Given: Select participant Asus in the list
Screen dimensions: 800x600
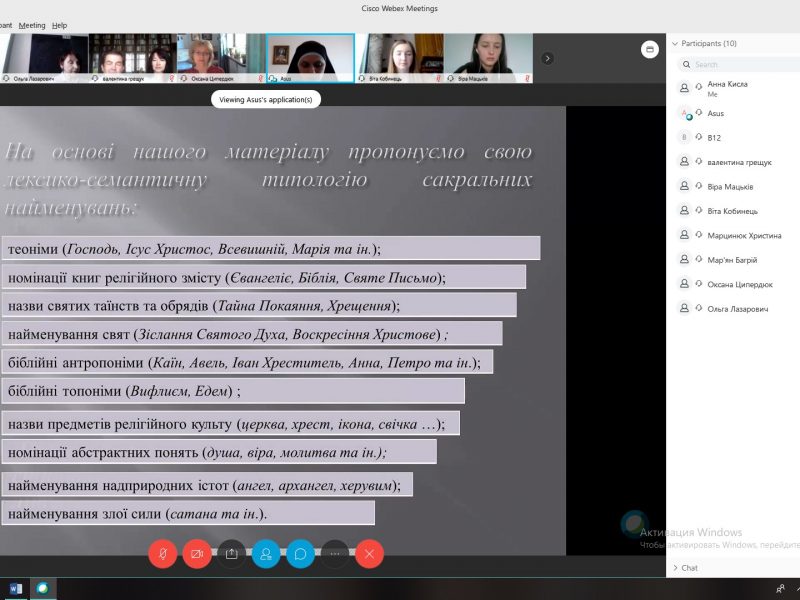Looking at the screenshot, I should (716, 113).
